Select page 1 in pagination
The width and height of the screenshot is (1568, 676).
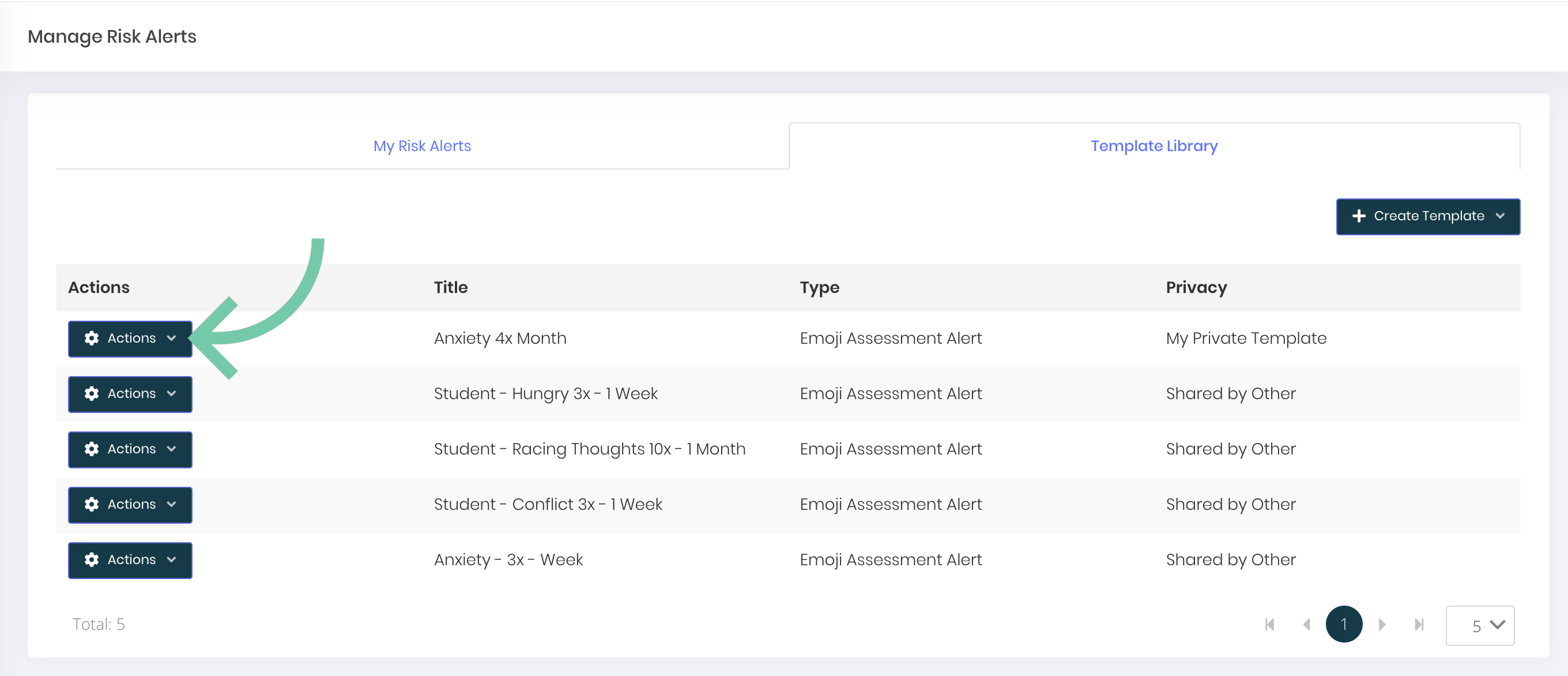pos(1343,624)
